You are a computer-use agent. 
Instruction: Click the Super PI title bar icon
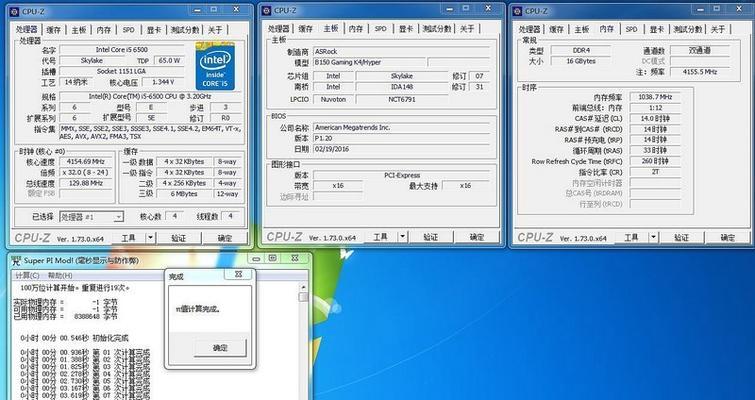point(16,261)
